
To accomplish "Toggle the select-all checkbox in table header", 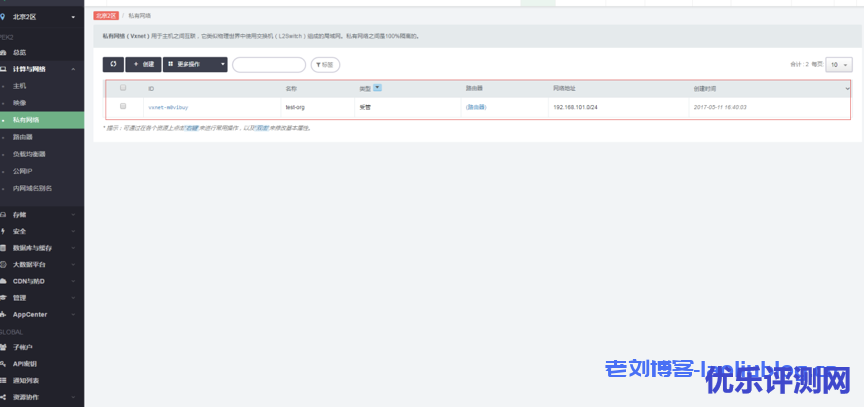I will [x=123, y=88].
